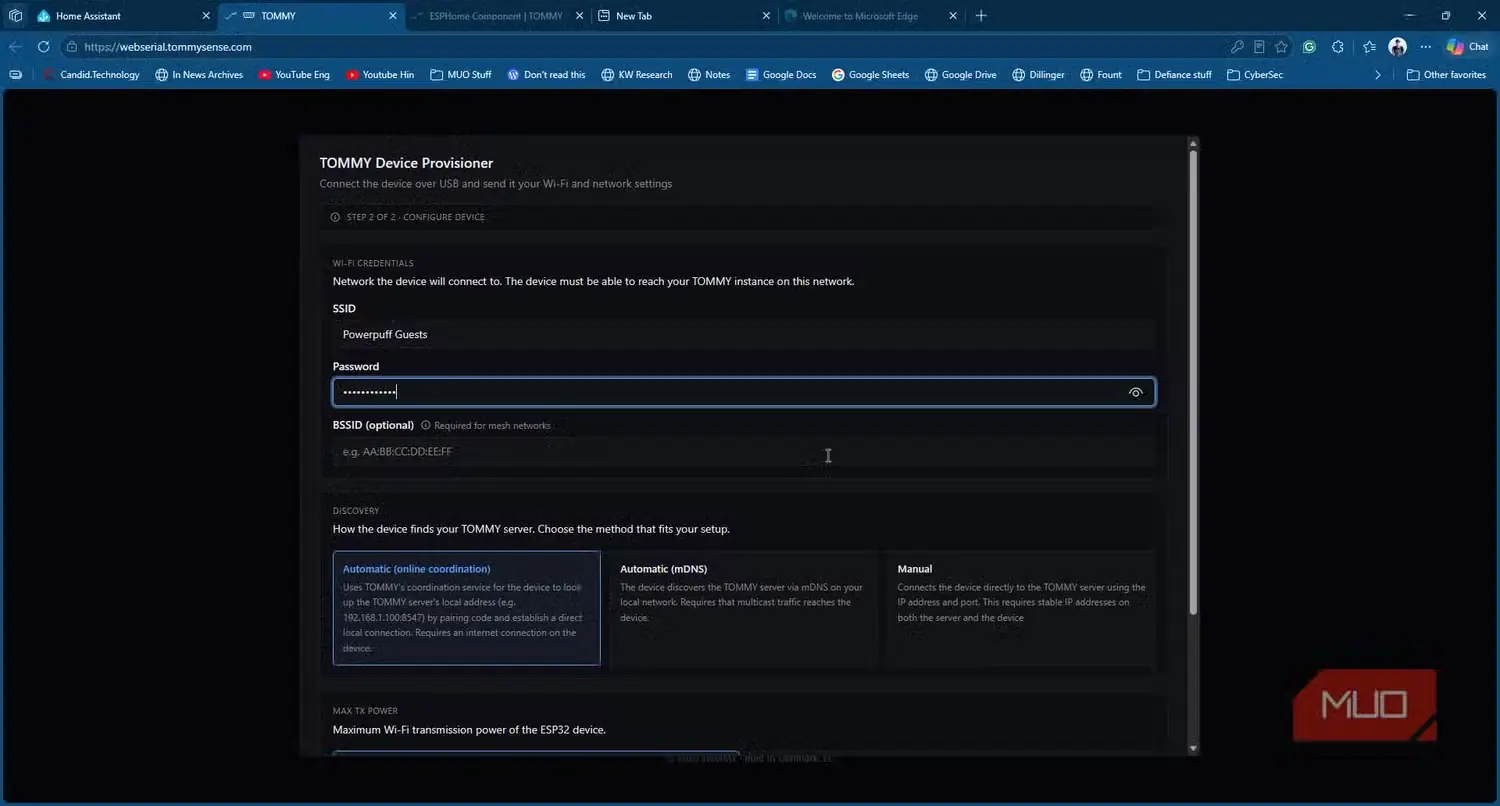Show more bookmarks chevron
The width and height of the screenshot is (1500, 806).
click(1378, 75)
